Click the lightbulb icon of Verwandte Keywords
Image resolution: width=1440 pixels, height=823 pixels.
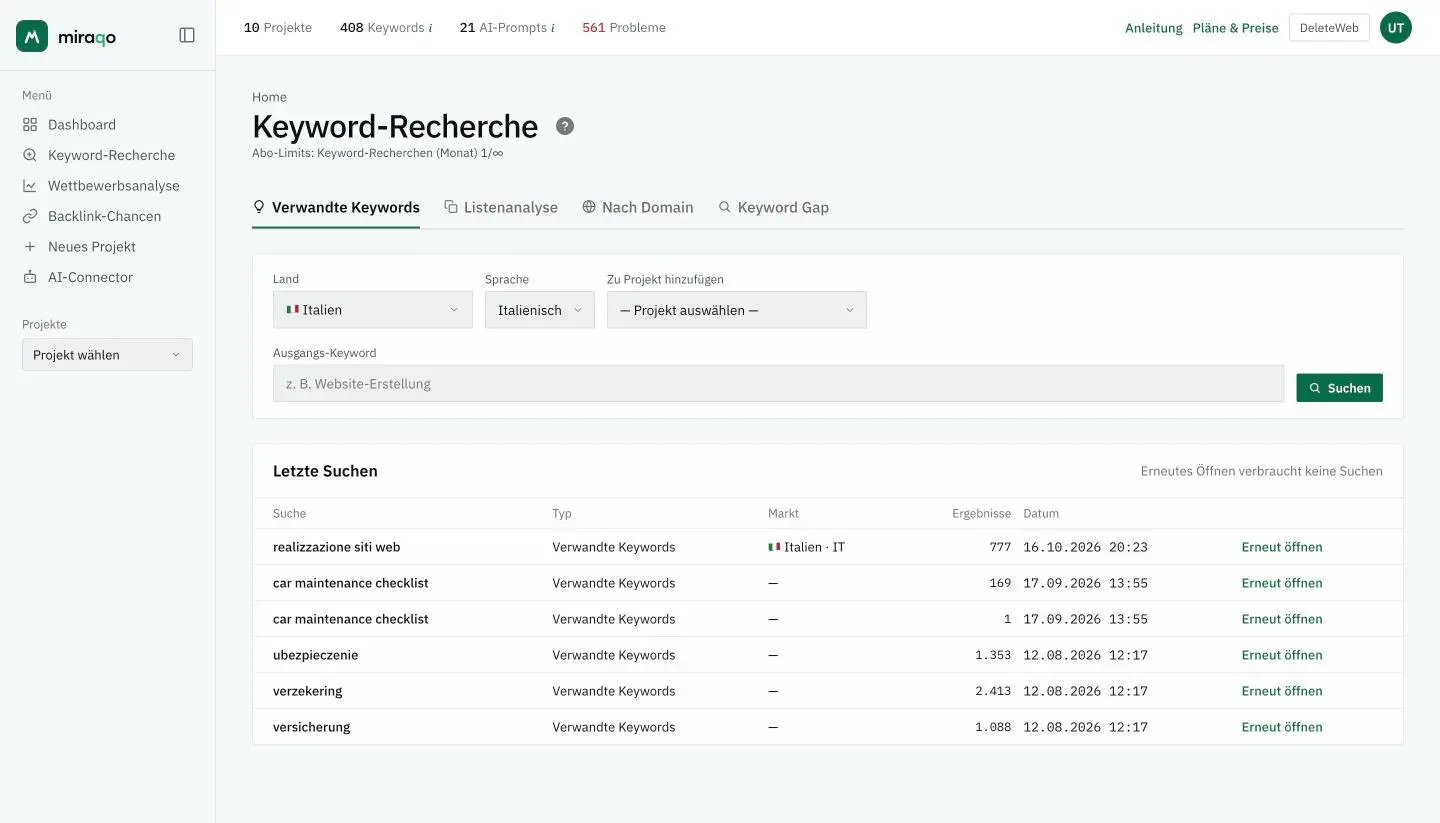point(259,207)
